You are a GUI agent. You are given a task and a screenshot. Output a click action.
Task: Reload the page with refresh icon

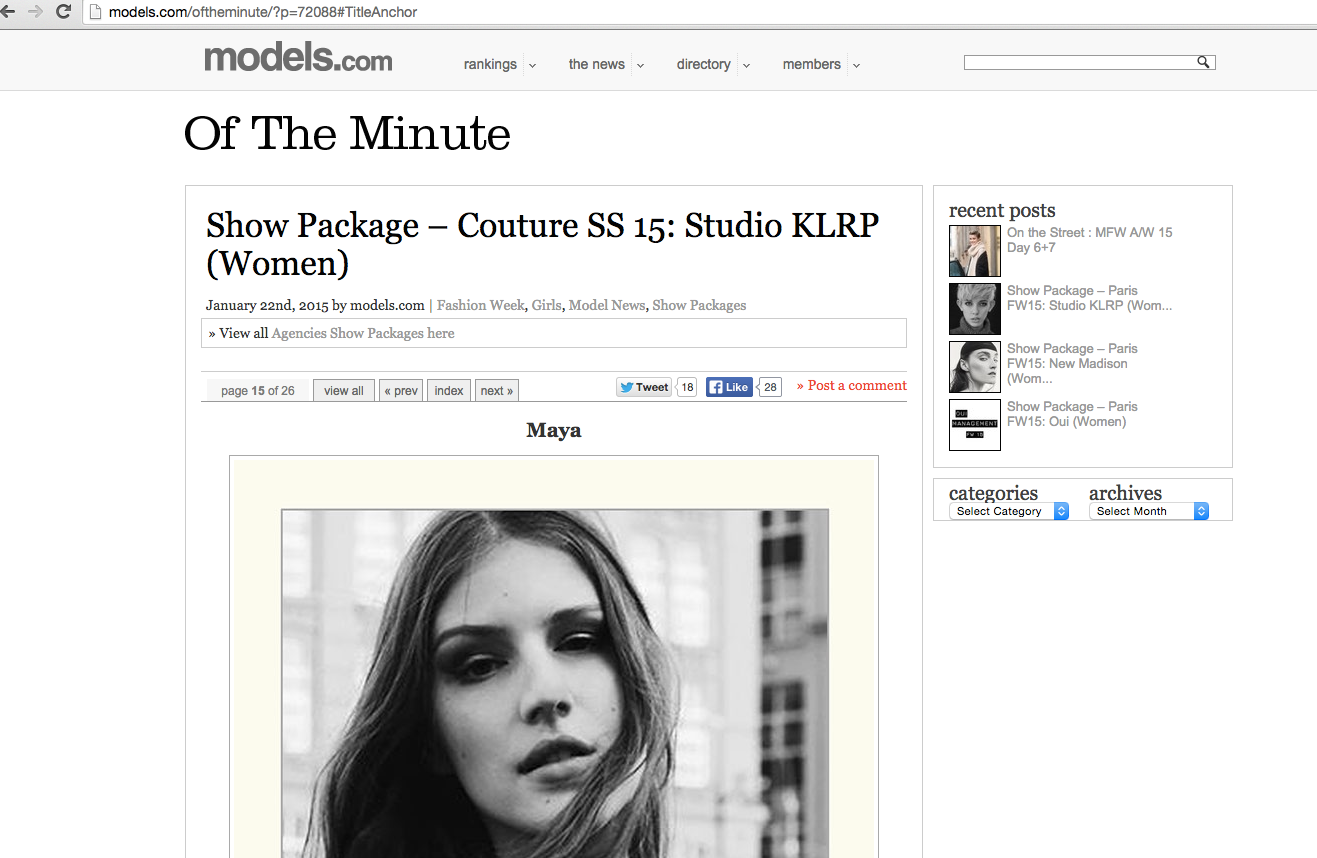(63, 11)
